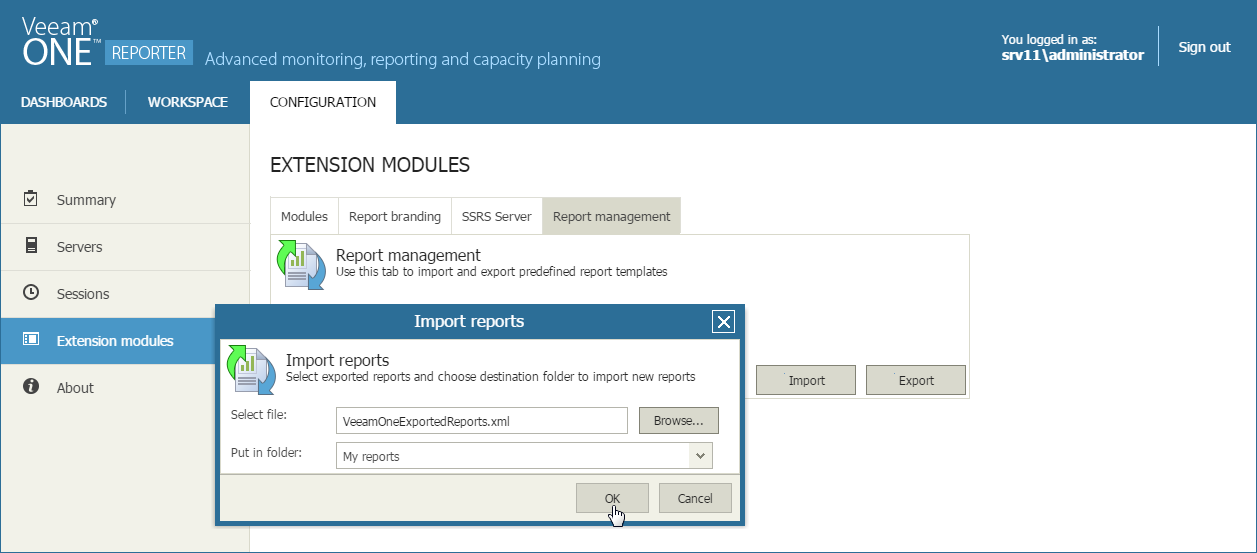Confirm import with the OK button
Screen dimensions: 1257x553
pos(612,498)
